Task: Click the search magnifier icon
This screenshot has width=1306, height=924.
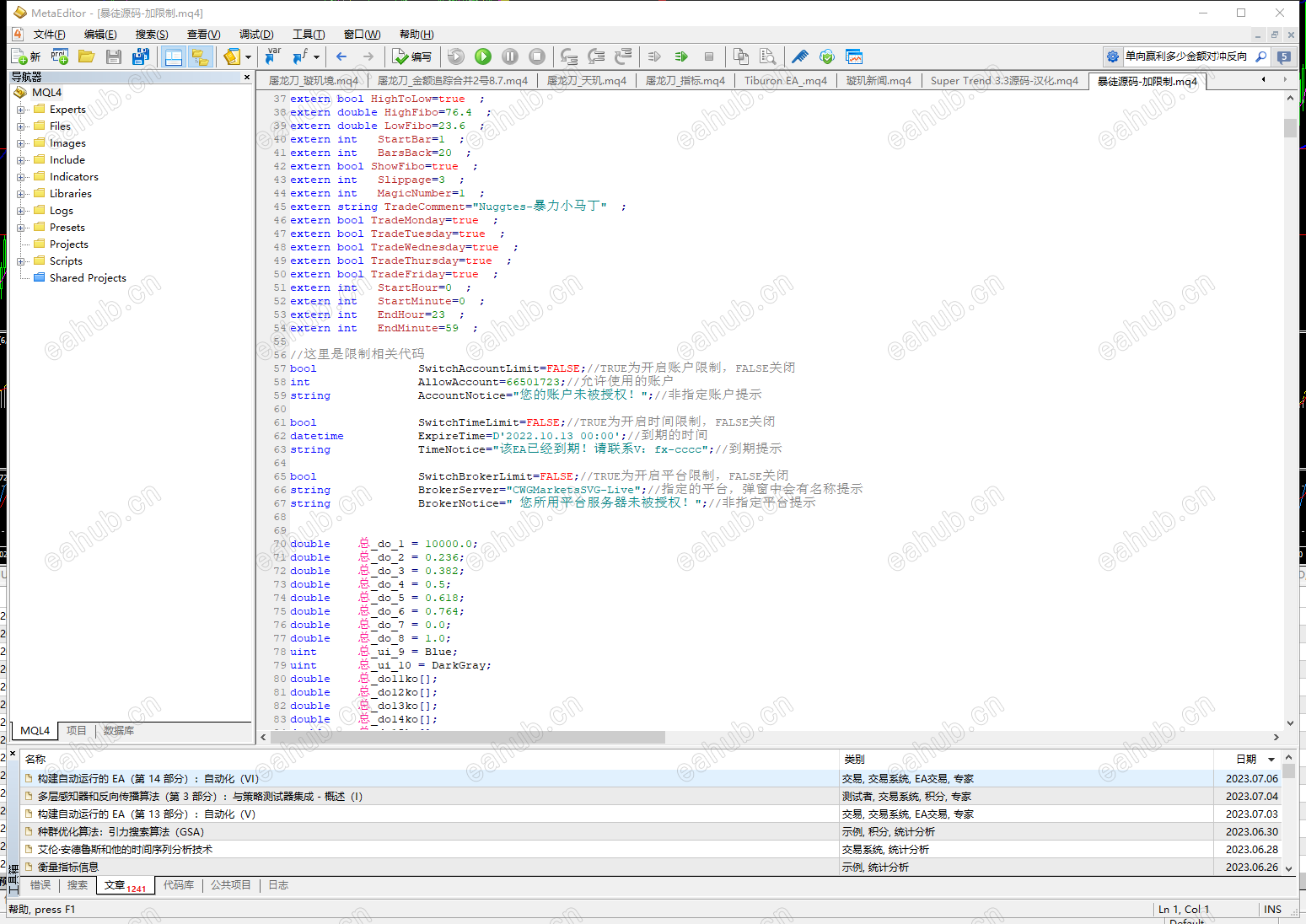Action: click(1261, 56)
